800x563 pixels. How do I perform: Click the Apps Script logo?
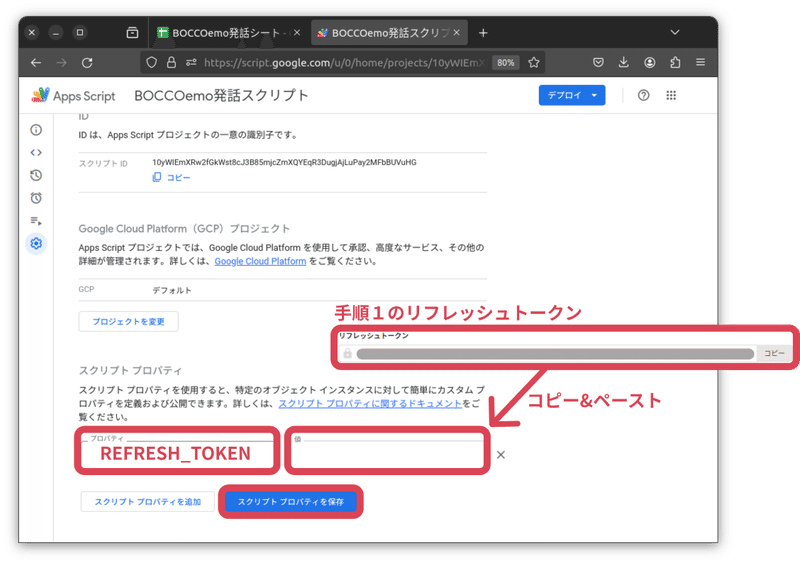tap(73, 95)
